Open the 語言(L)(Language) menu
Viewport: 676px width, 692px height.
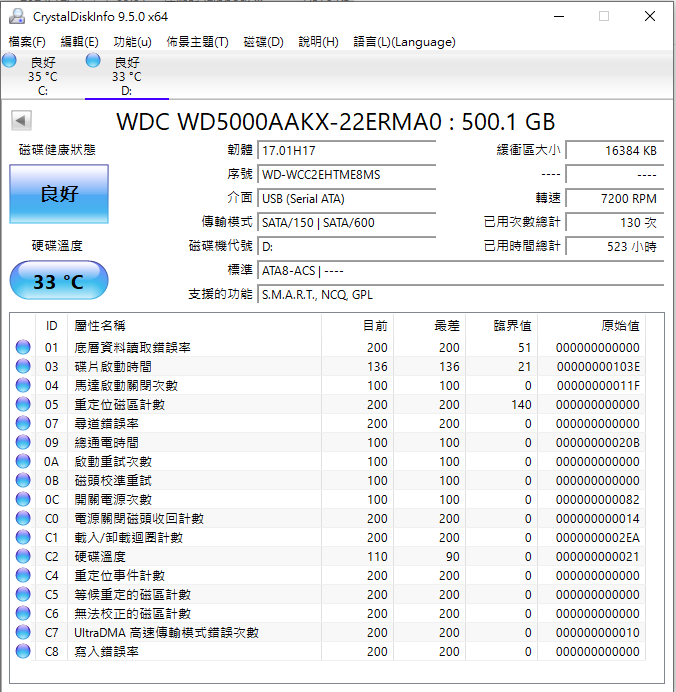(404, 42)
